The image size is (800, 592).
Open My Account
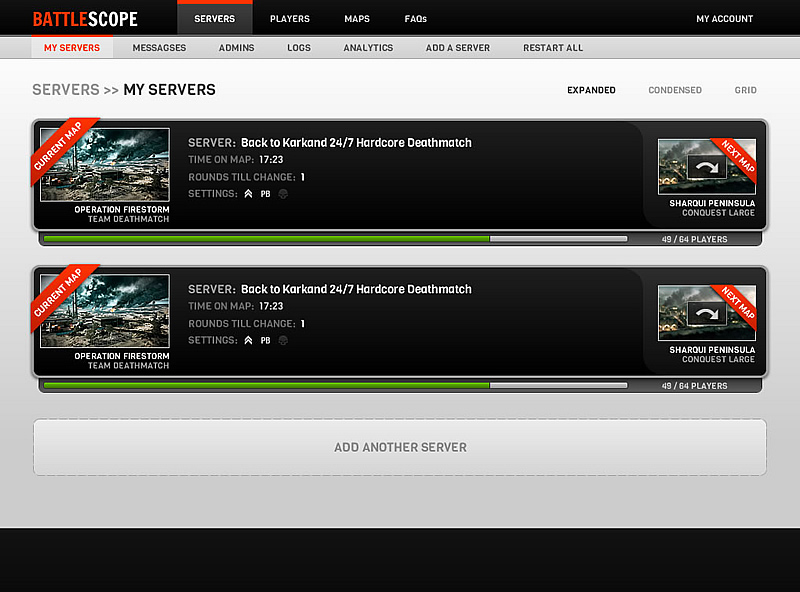pyautogui.click(x=724, y=19)
